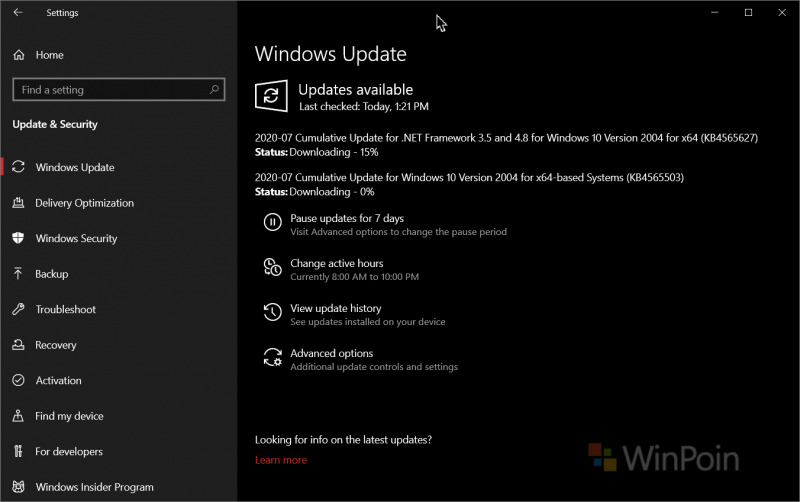Screen dimensions: 800x502
Task: Click Currently 8:00 AM to 10:00 PM text
Action: [x=355, y=277]
